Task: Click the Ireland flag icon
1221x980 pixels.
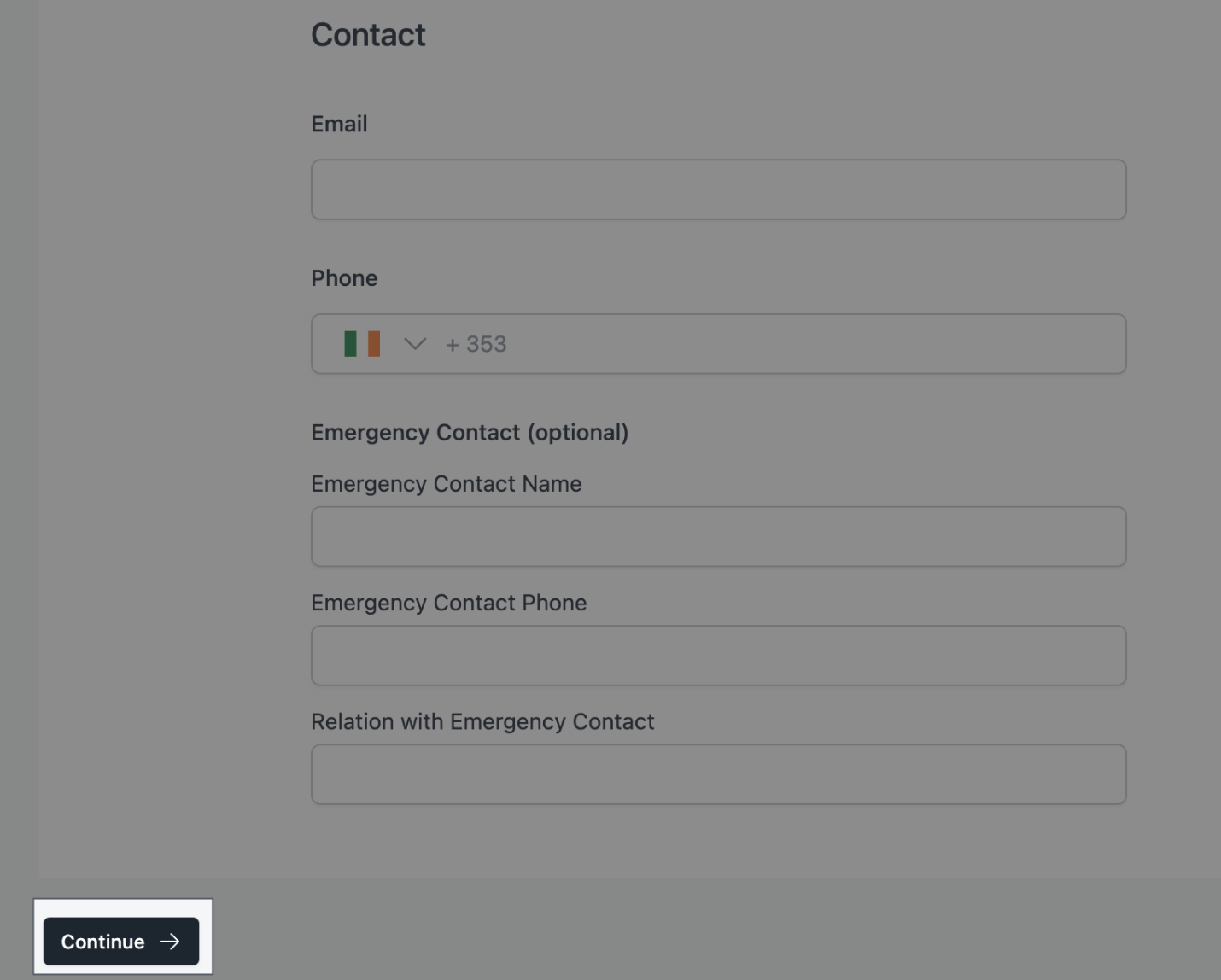Action: tap(362, 344)
